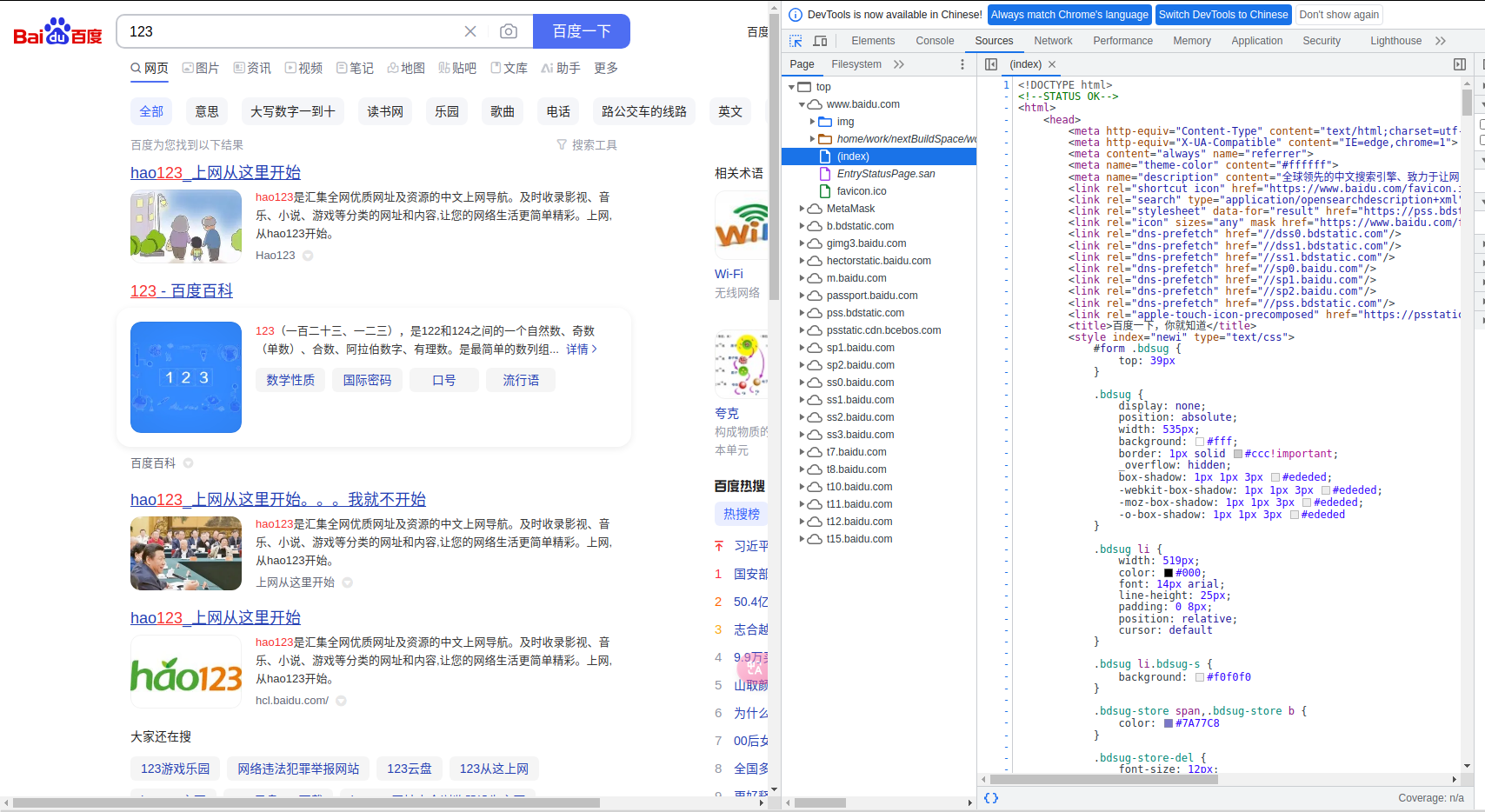Click the MetaMask cloud icon
Image resolution: width=1485 pixels, height=812 pixels.
click(x=815, y=209)
